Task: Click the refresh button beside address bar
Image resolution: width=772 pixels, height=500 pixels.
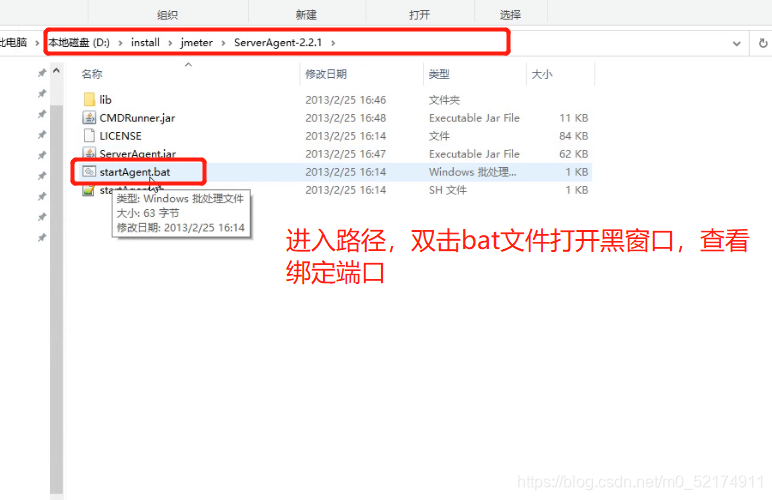Action: 763,43
